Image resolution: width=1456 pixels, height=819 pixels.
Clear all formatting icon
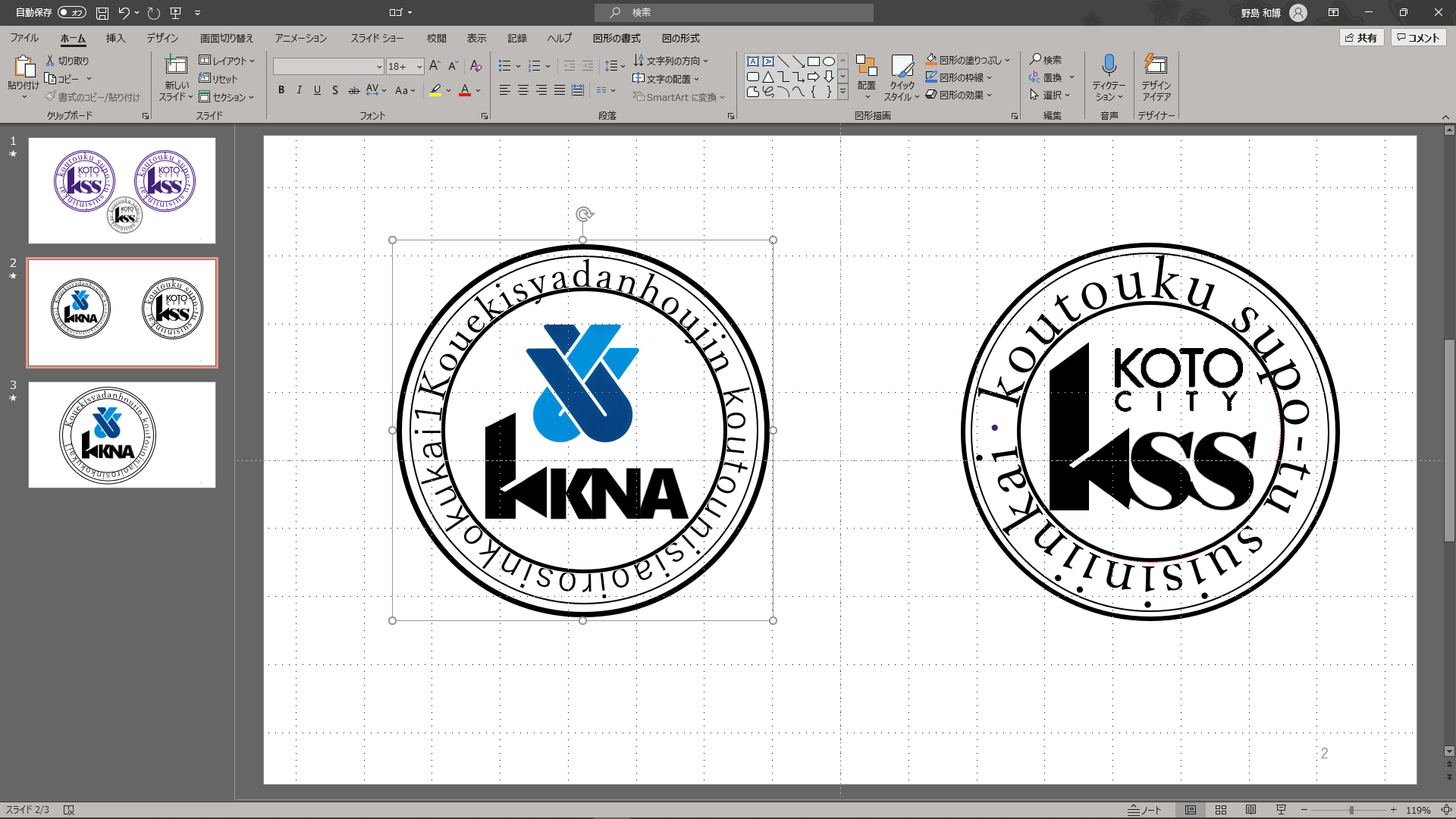(x=475, y=67)
